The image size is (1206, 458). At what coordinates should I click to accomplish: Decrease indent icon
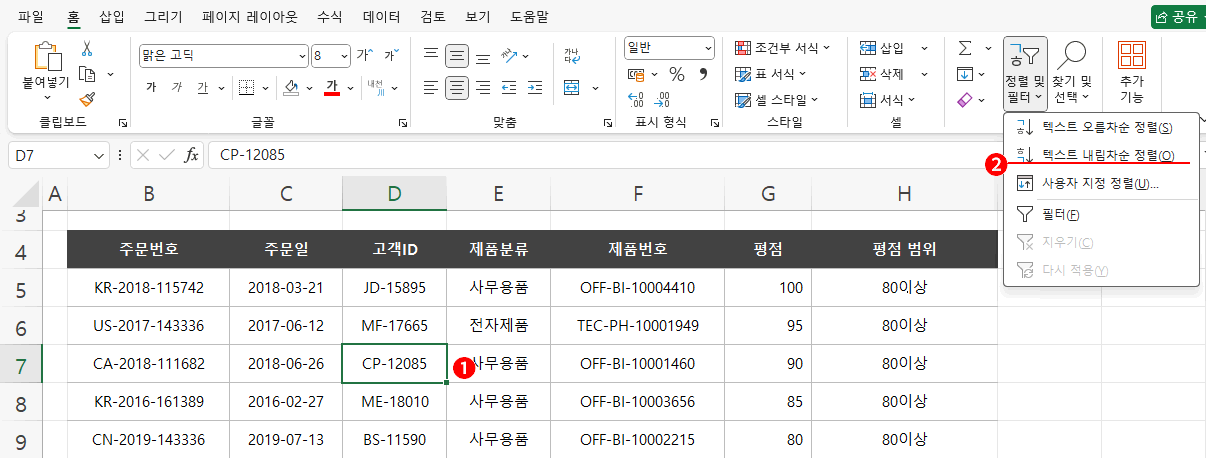509,87
